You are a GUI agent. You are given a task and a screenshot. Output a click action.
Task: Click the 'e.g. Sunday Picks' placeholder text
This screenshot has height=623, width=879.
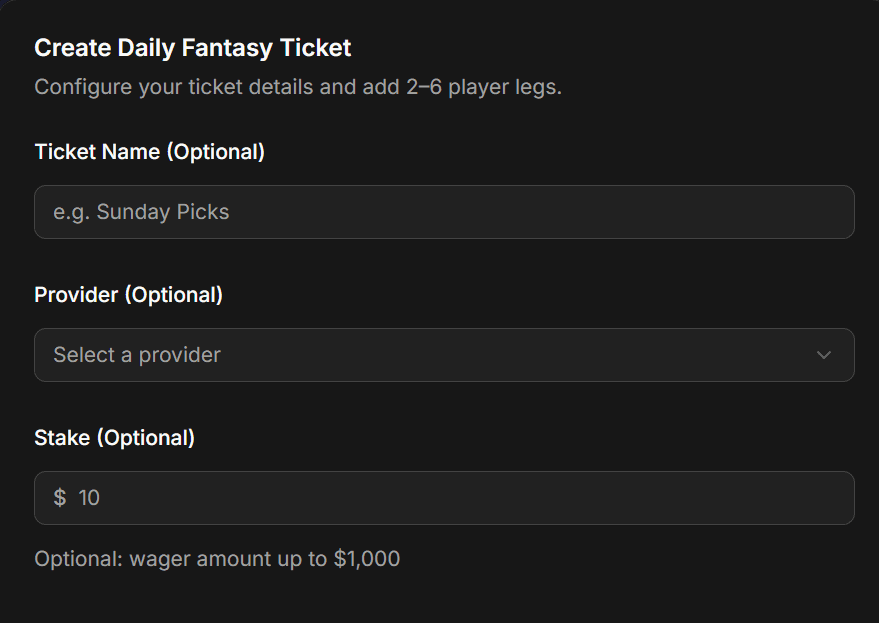pyautogui.click(x=141, y=212)
